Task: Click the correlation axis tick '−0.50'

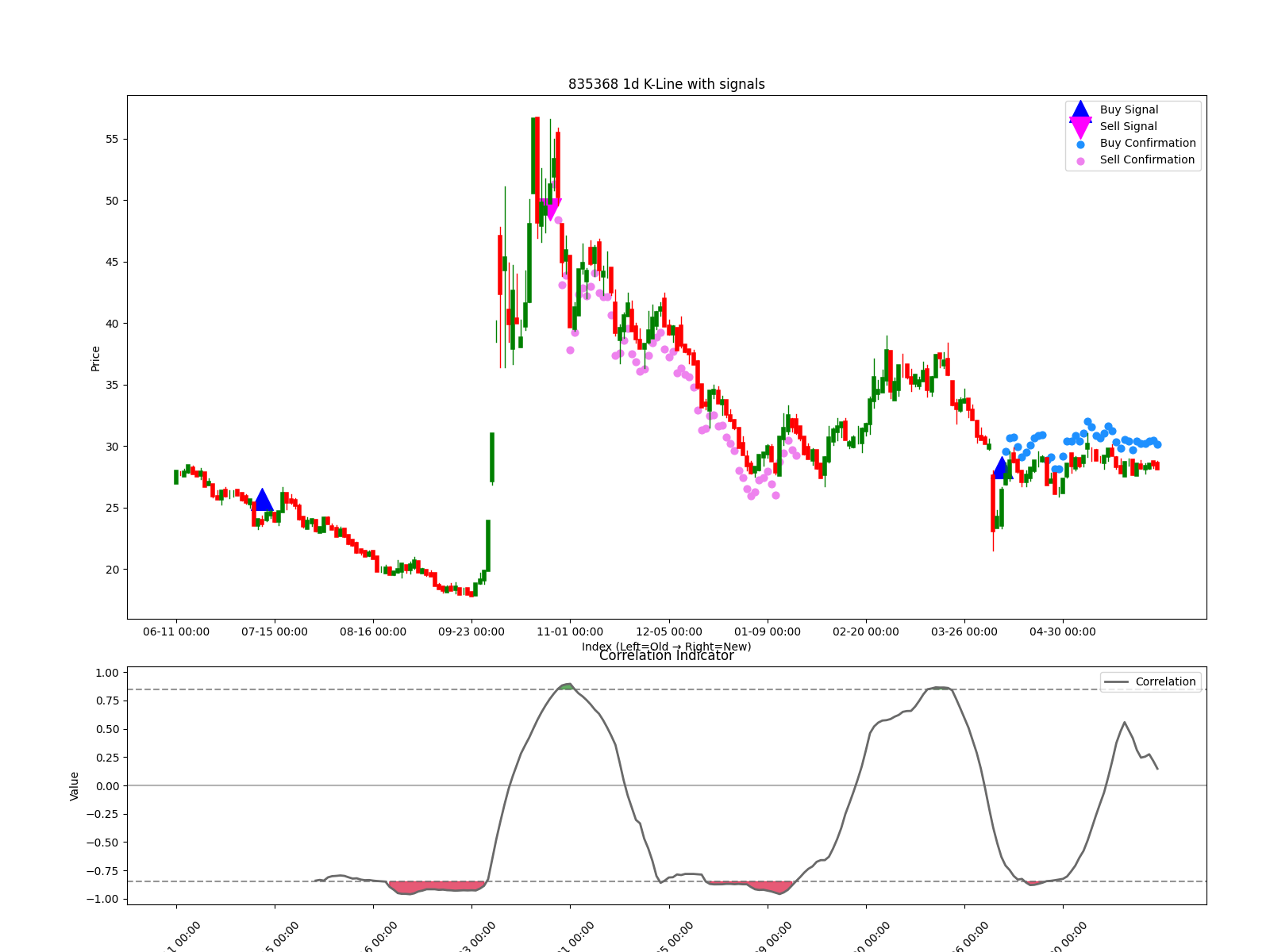Action: pos(102,843)
